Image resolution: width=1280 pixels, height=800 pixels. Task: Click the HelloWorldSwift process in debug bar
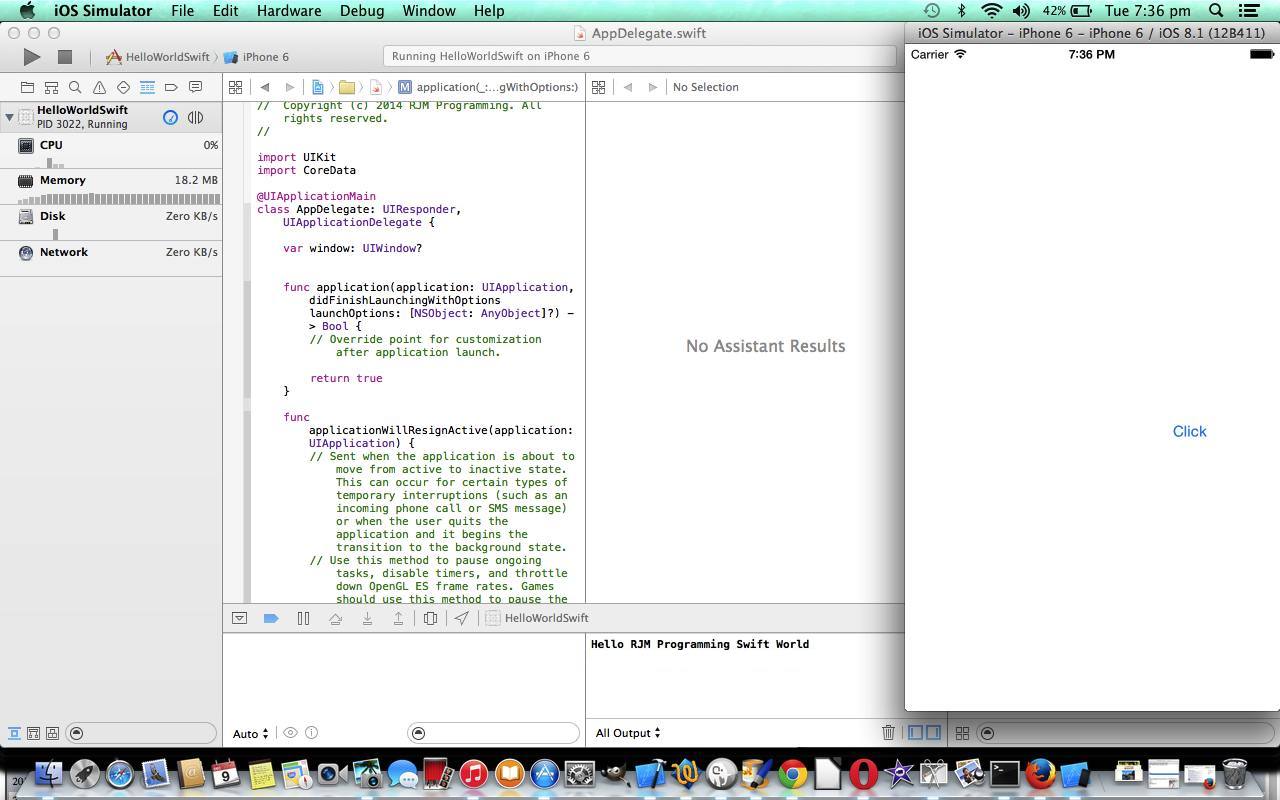(537, 618)
